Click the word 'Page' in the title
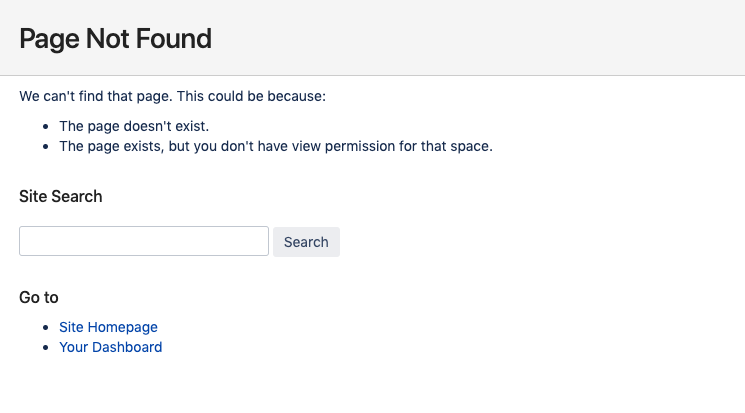This screenshot has height=413, width=745. [49, 38]
